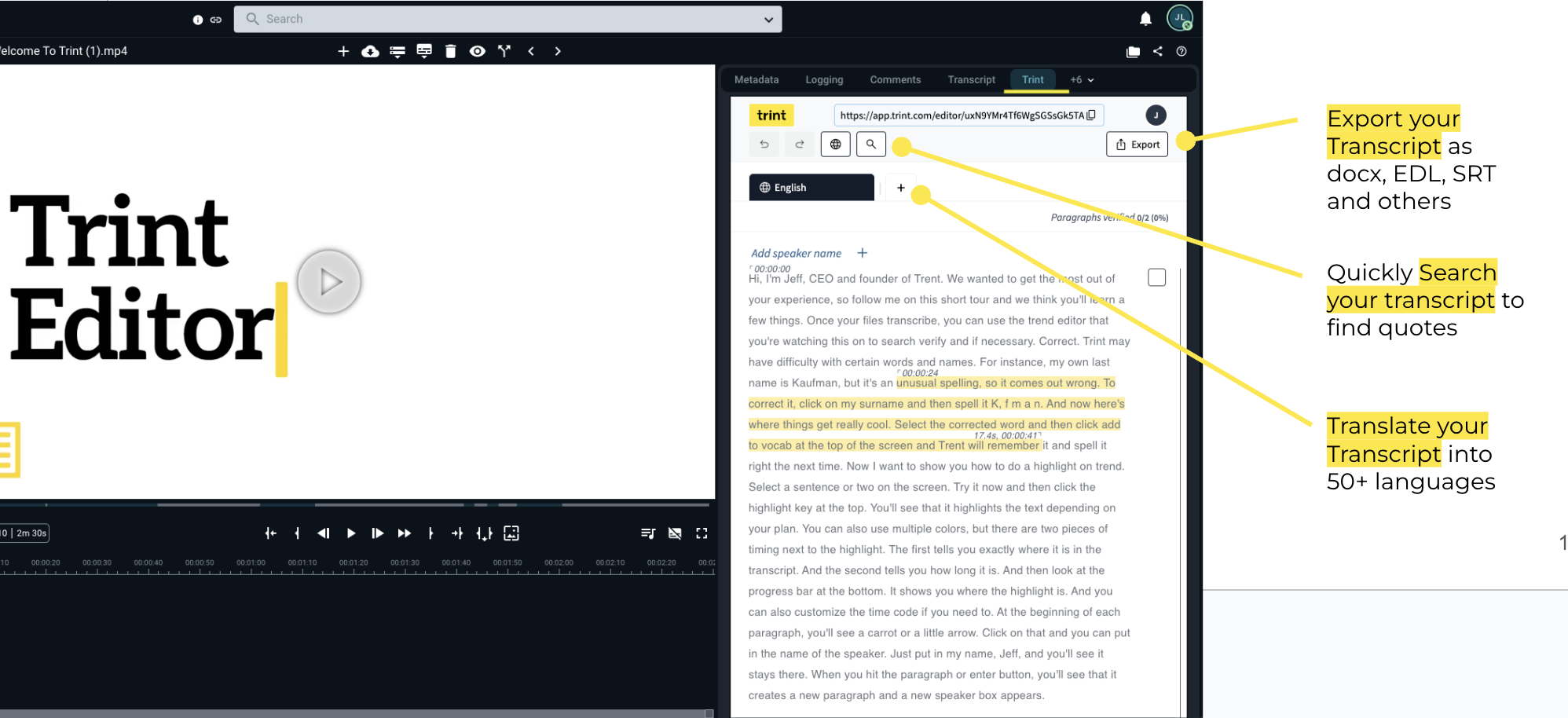This screenshot has height=718, width=1568.
Task: Select the English language tab
Action: [x=811, y=187]
